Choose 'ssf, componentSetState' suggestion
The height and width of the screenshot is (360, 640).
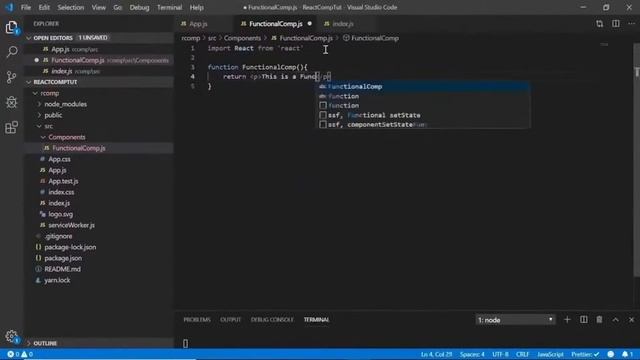click(424, 124)
